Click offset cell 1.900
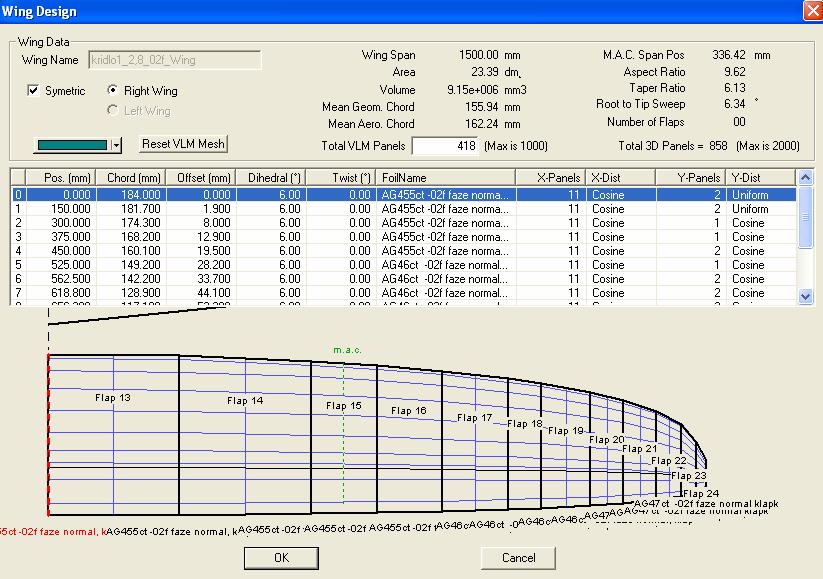The height and width of the screenshot is (579, 823). 201,209
